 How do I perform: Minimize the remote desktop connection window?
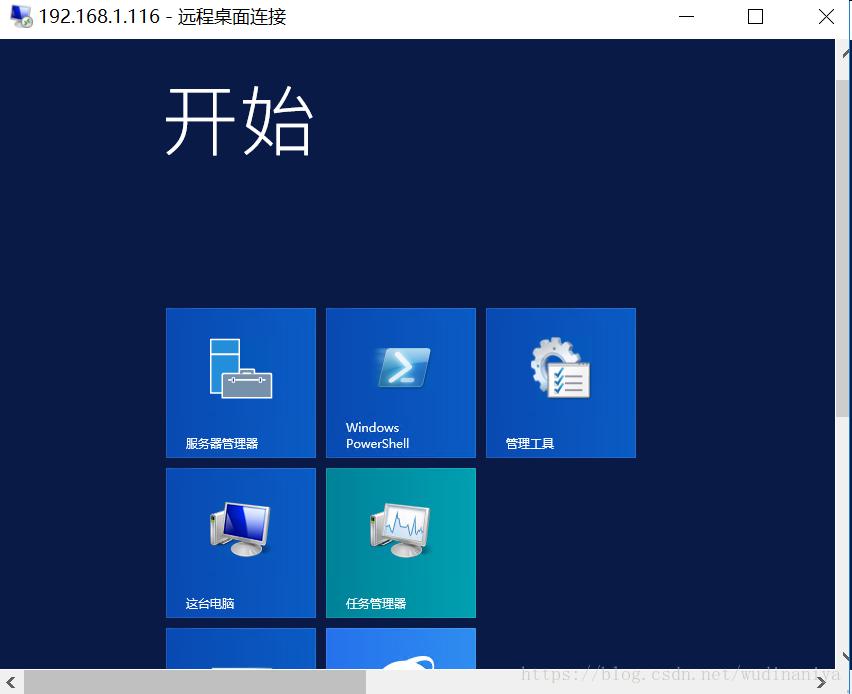pos(686,17)
